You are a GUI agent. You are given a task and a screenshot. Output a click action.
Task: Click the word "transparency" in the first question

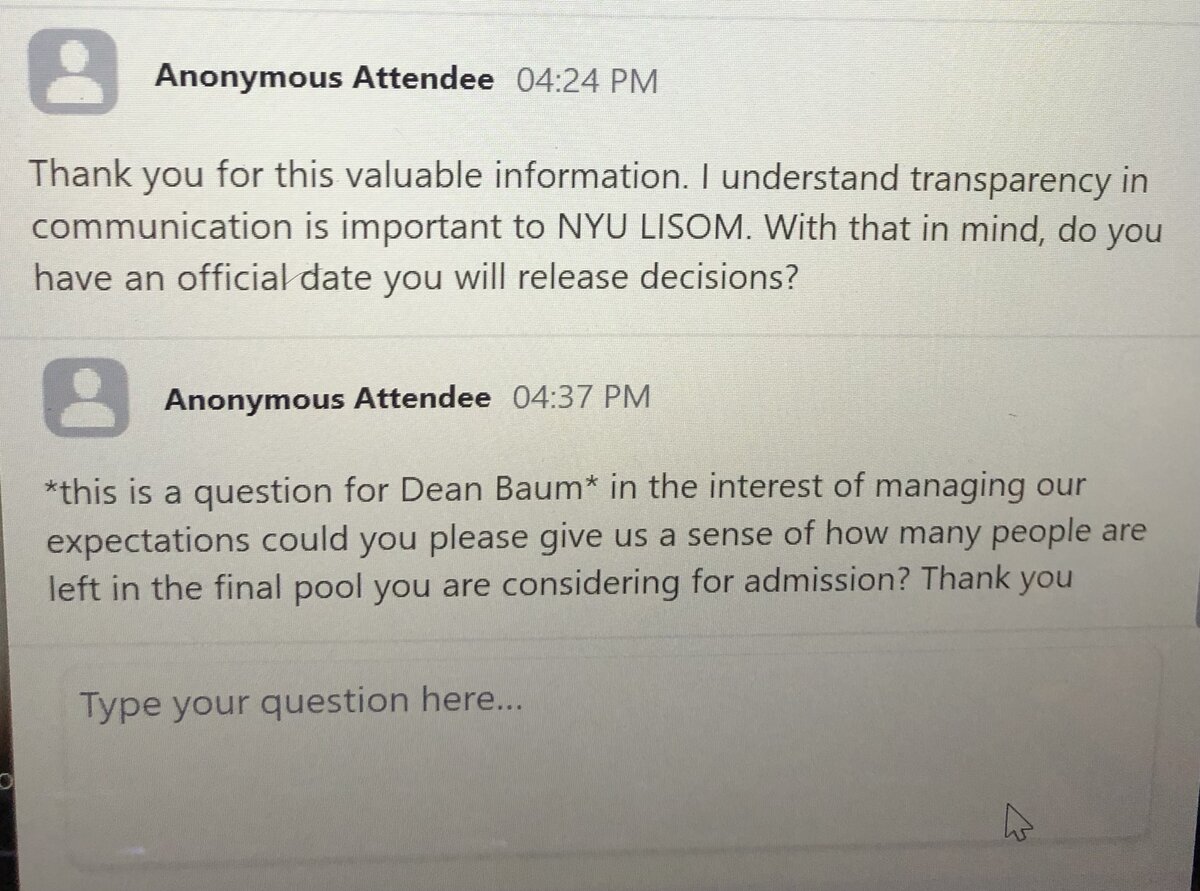coord(1011,180)
